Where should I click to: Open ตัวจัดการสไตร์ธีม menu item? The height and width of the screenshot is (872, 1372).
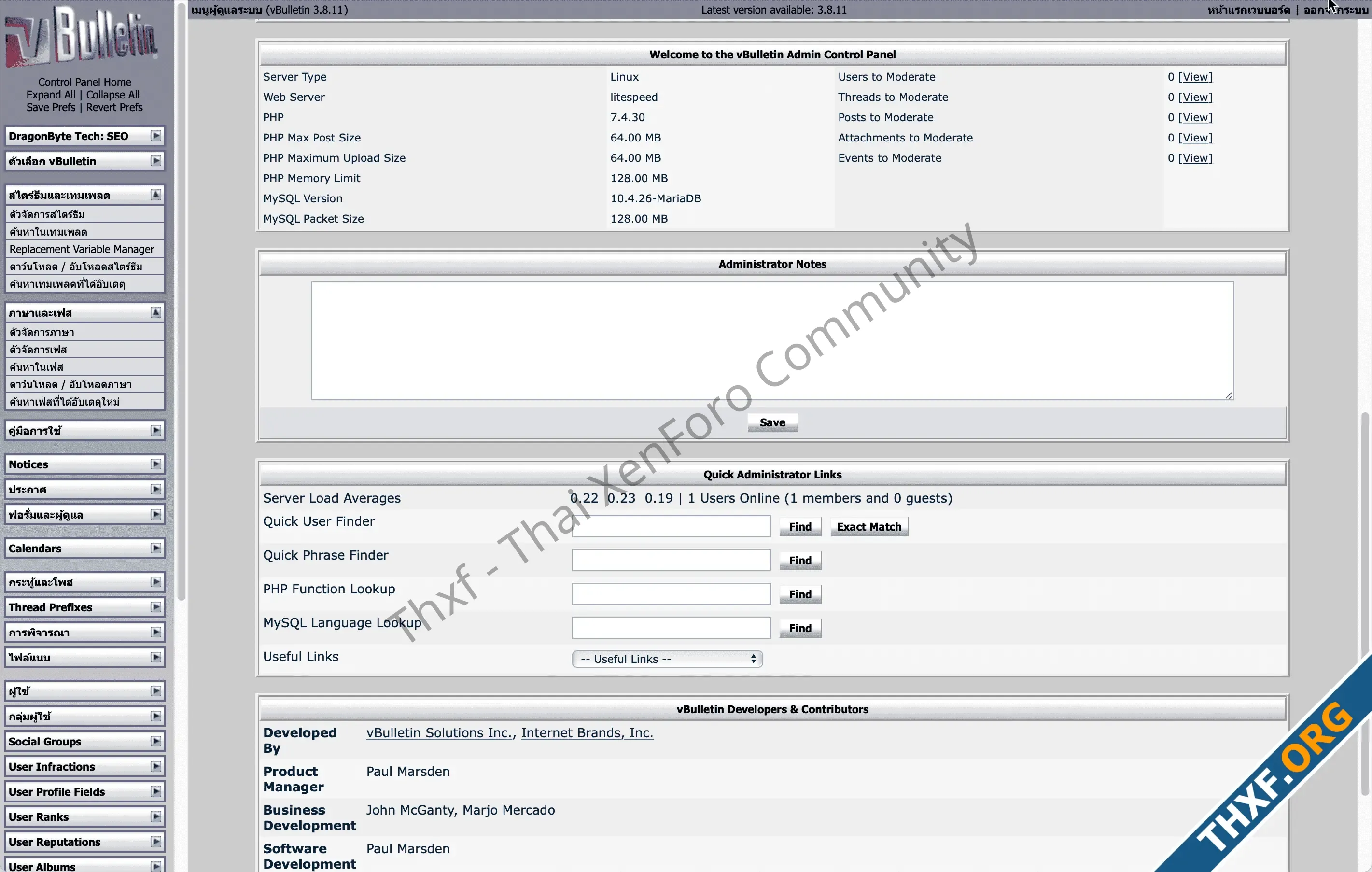[x=85, y=214]
